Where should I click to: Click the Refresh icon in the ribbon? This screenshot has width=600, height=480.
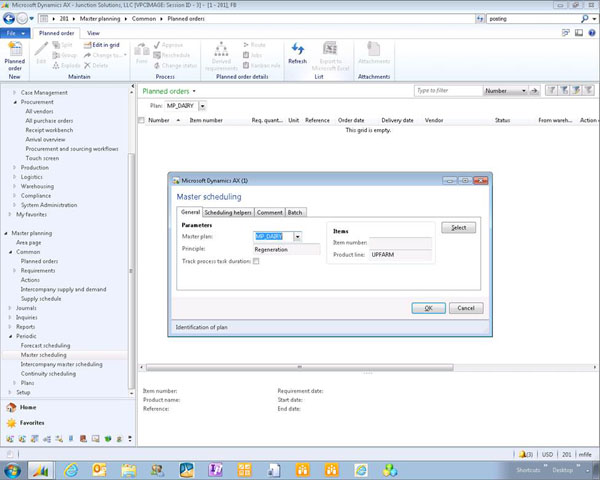(x=297, y=49)
